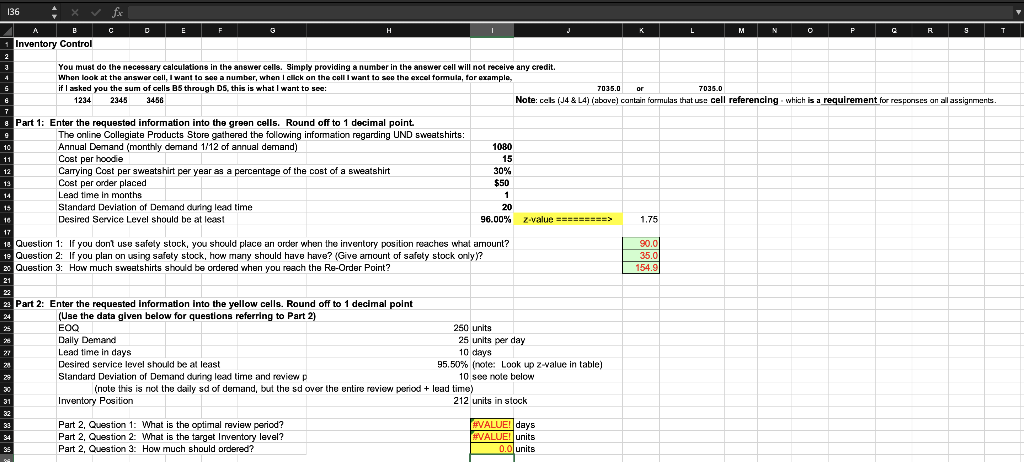The height and width of the screenshot is (462, 1024).
Task: Click the '(note: Look up z-value in table)' cell
Action: [x=537, y=364]
